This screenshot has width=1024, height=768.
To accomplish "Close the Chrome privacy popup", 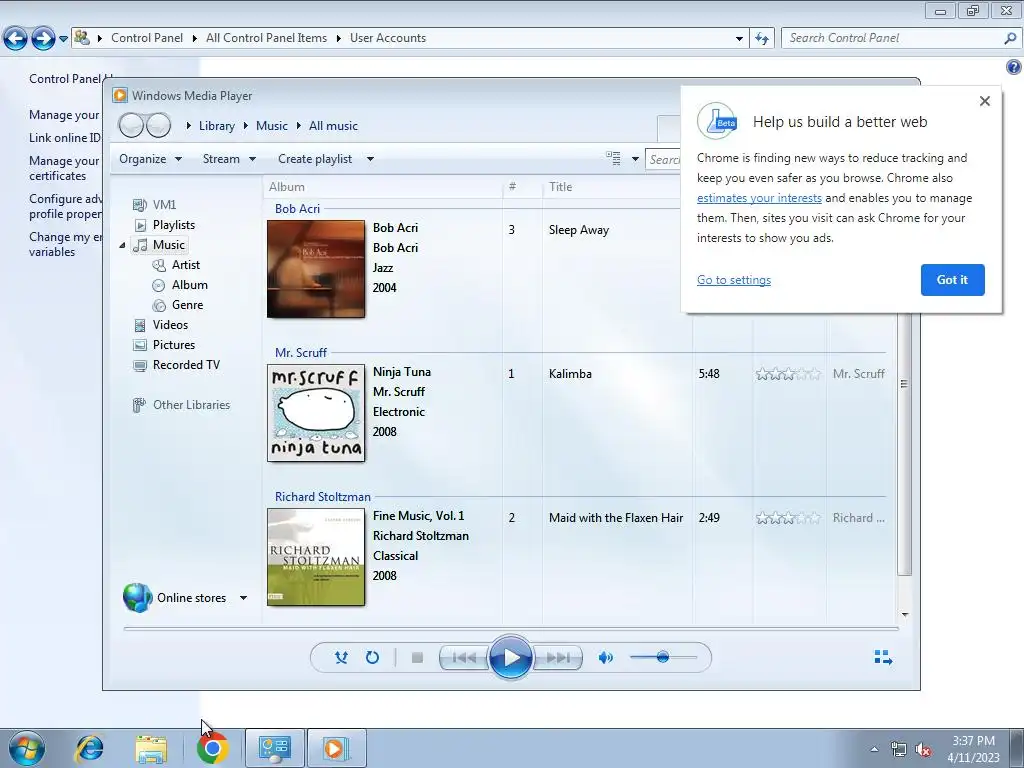I will tap(985, 101).
